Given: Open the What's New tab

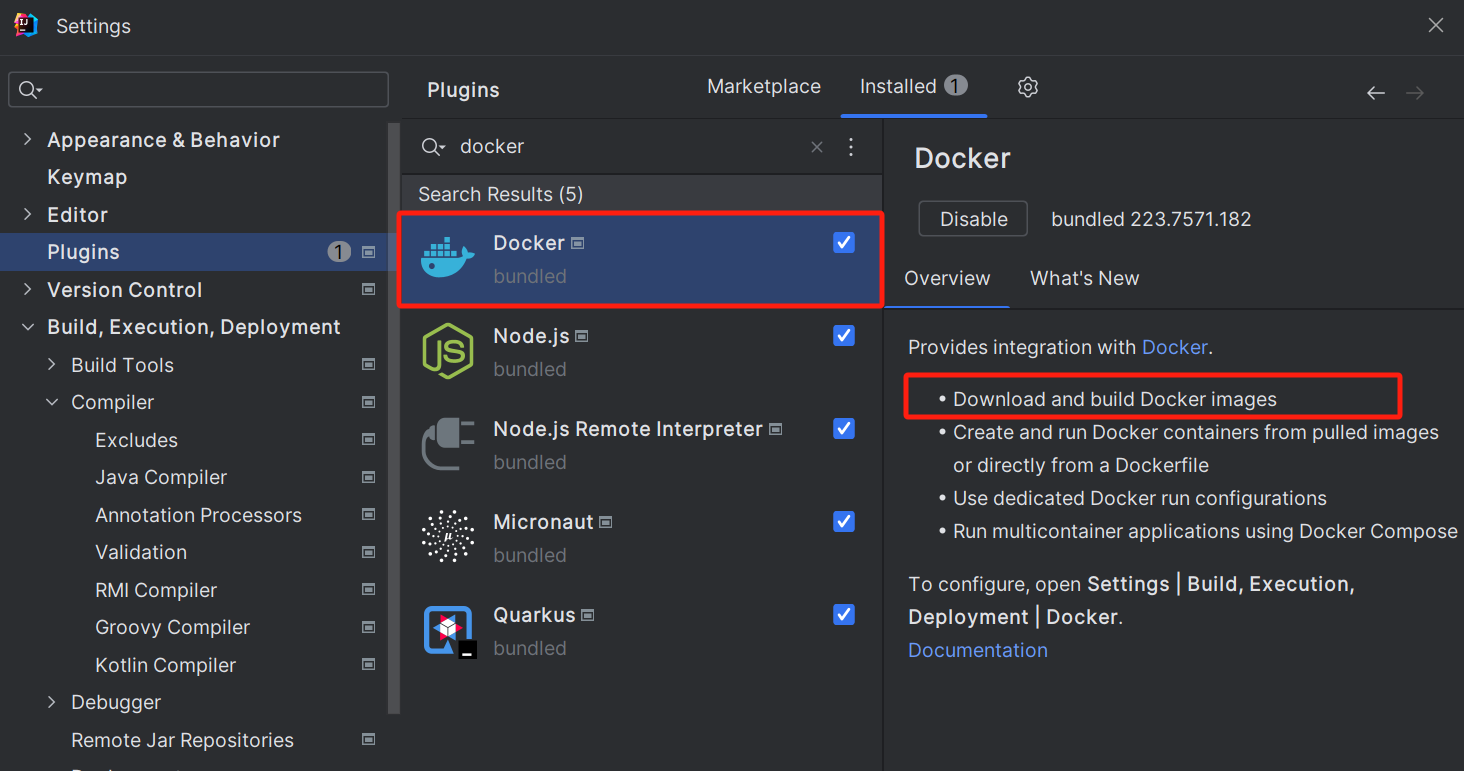Looking at the screenshot, I should 1085,279.
